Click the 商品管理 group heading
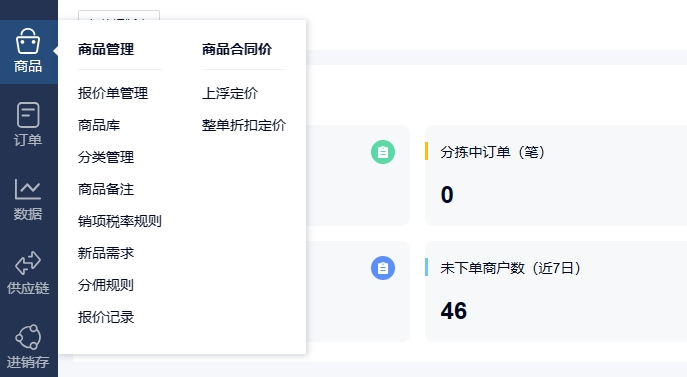Viewport: 687px width, 377px height. tap(106, 49)
